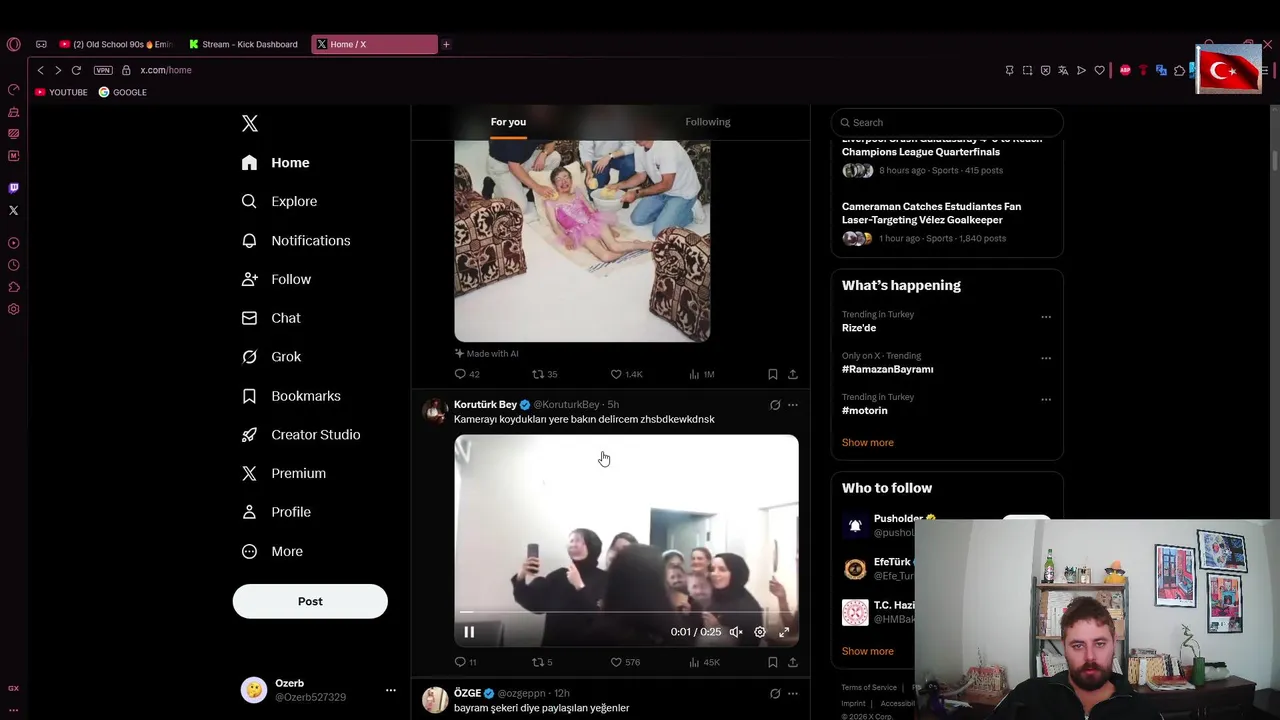Bookmark the Korutürk Bey post
This screenshot has width=1280, height=720.
tap(772, 662)
